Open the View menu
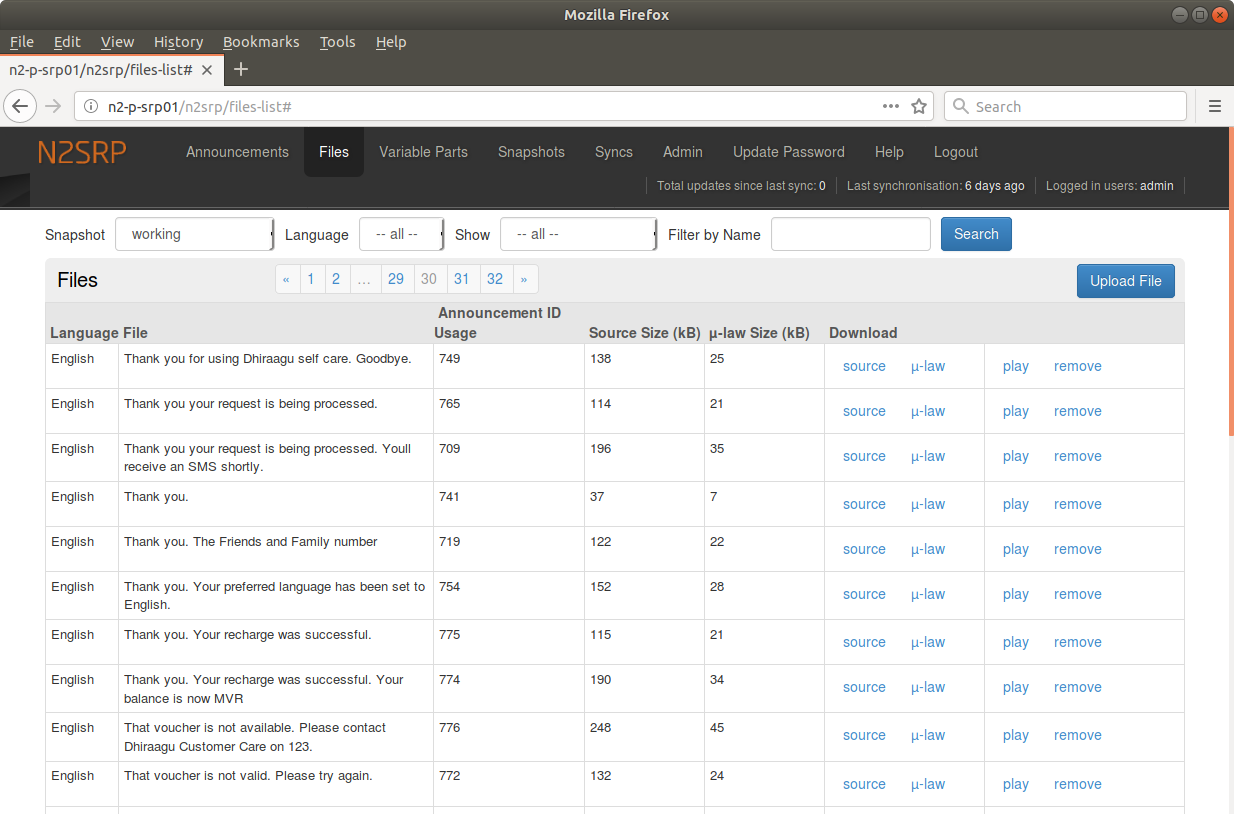 [117, 42]
